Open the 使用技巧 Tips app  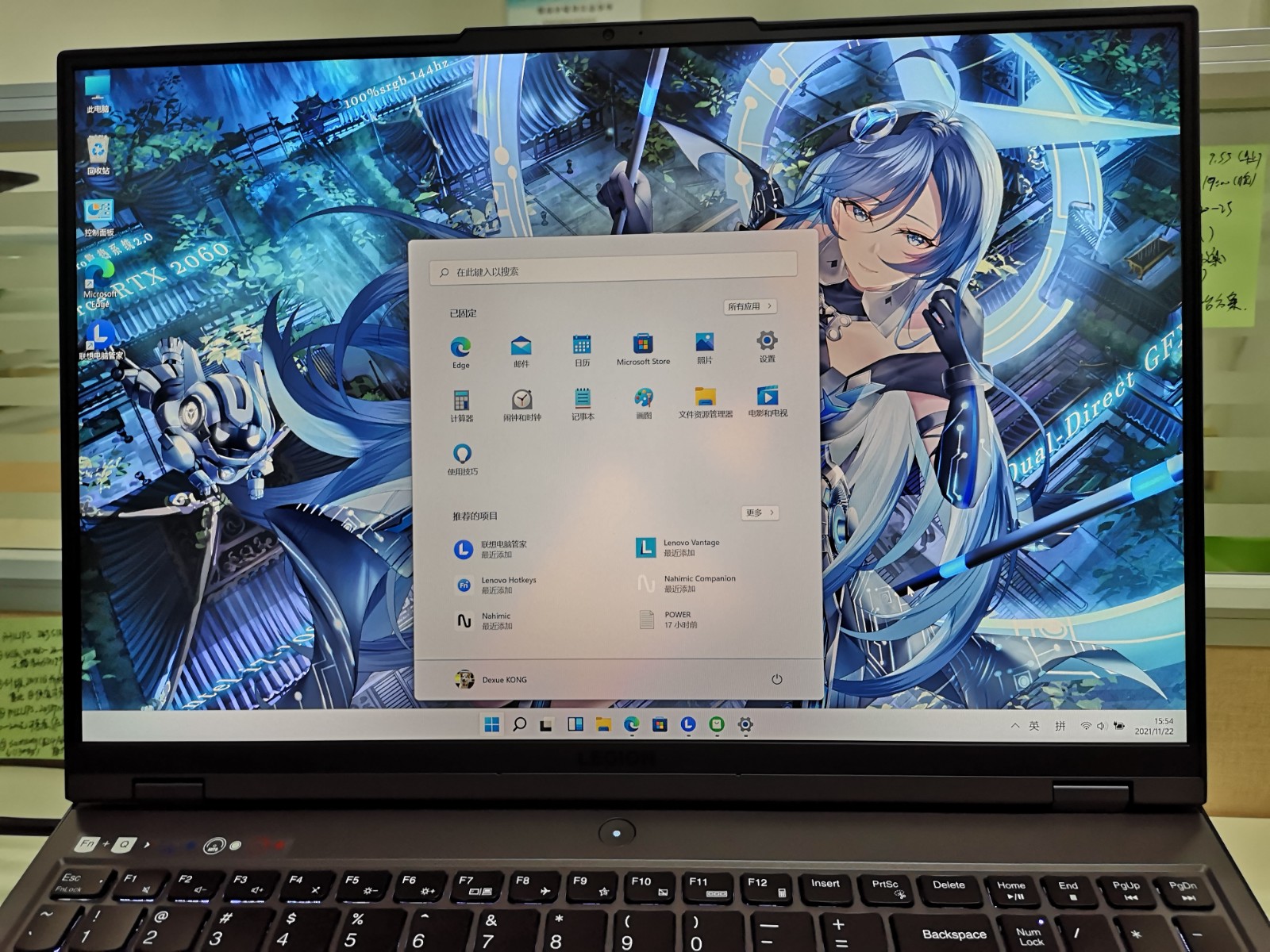click(462, 459)
